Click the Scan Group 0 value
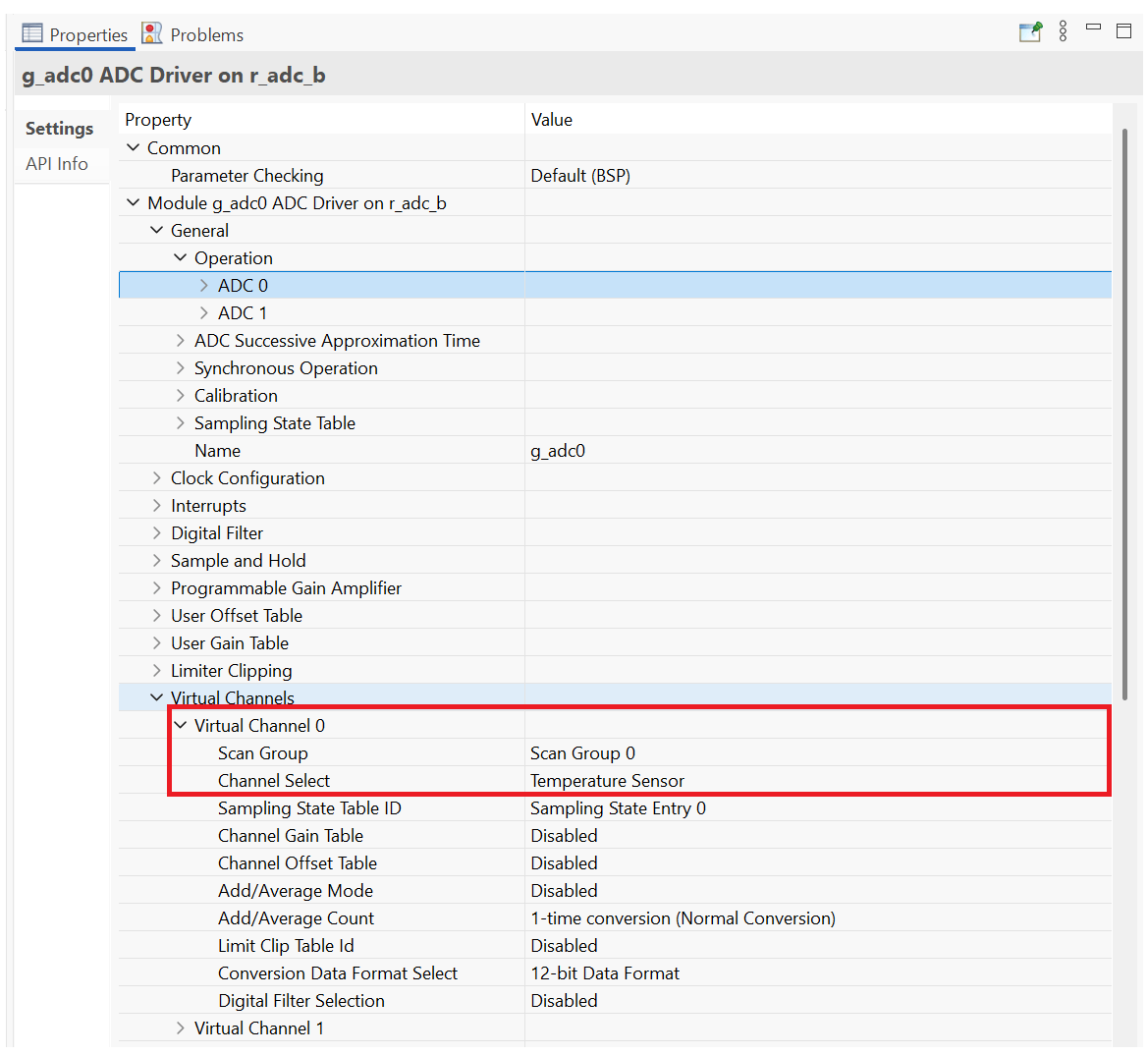Image resolution: width=1148 pixels, height=1055 pixels. (582, 753)
